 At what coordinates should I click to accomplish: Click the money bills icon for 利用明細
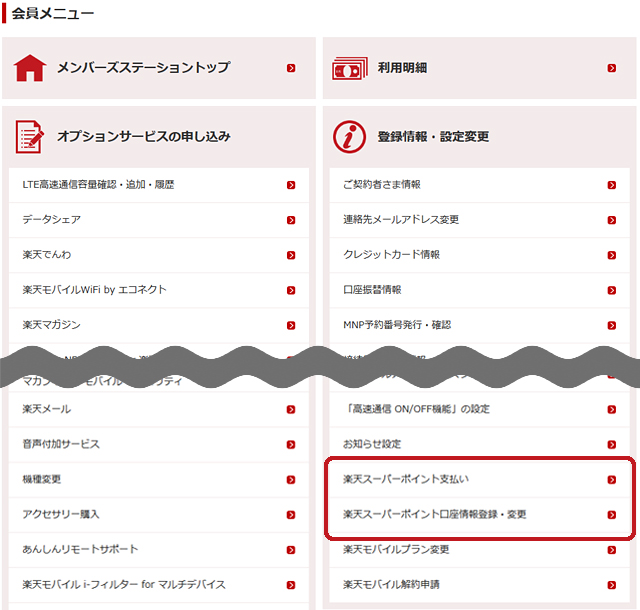(350, 68)
